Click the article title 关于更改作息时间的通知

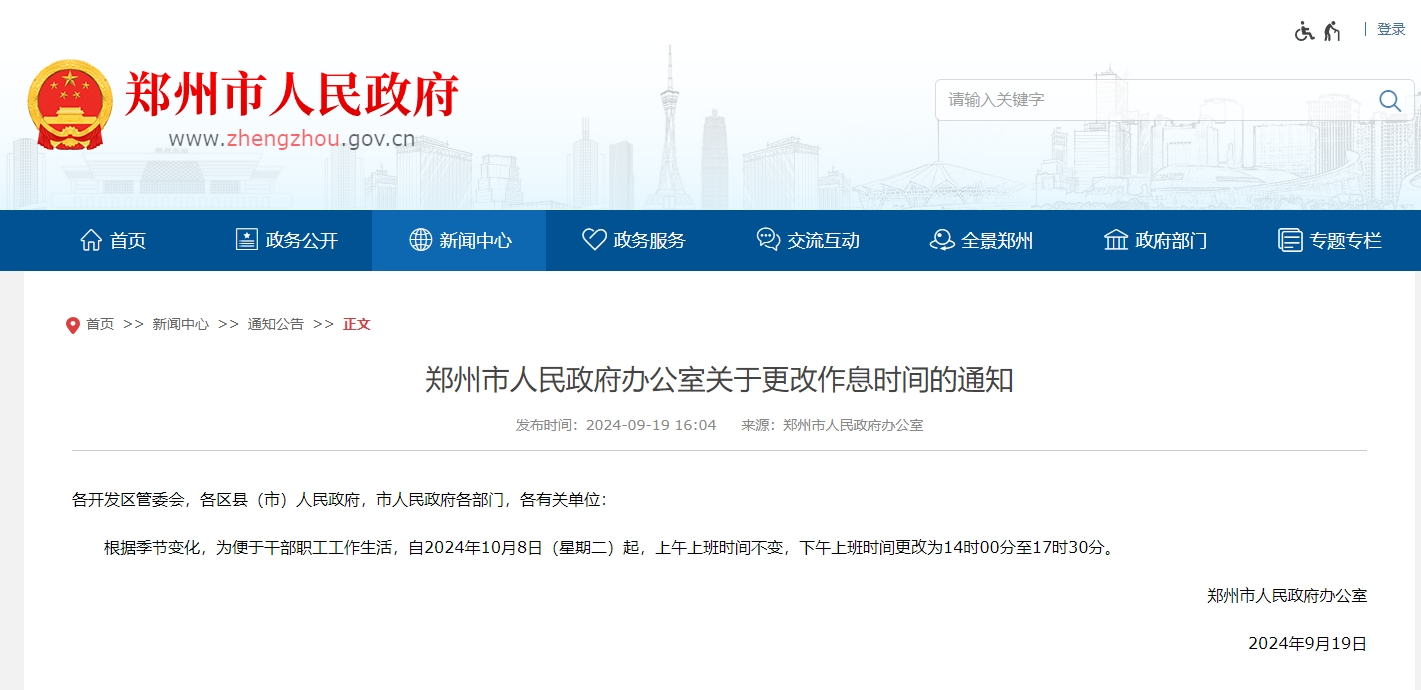[719, 380]
